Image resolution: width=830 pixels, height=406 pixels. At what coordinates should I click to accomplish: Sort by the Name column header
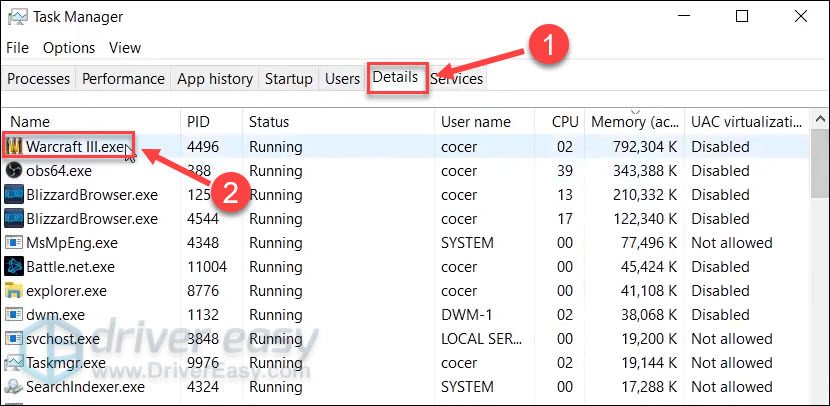[91, 122]
